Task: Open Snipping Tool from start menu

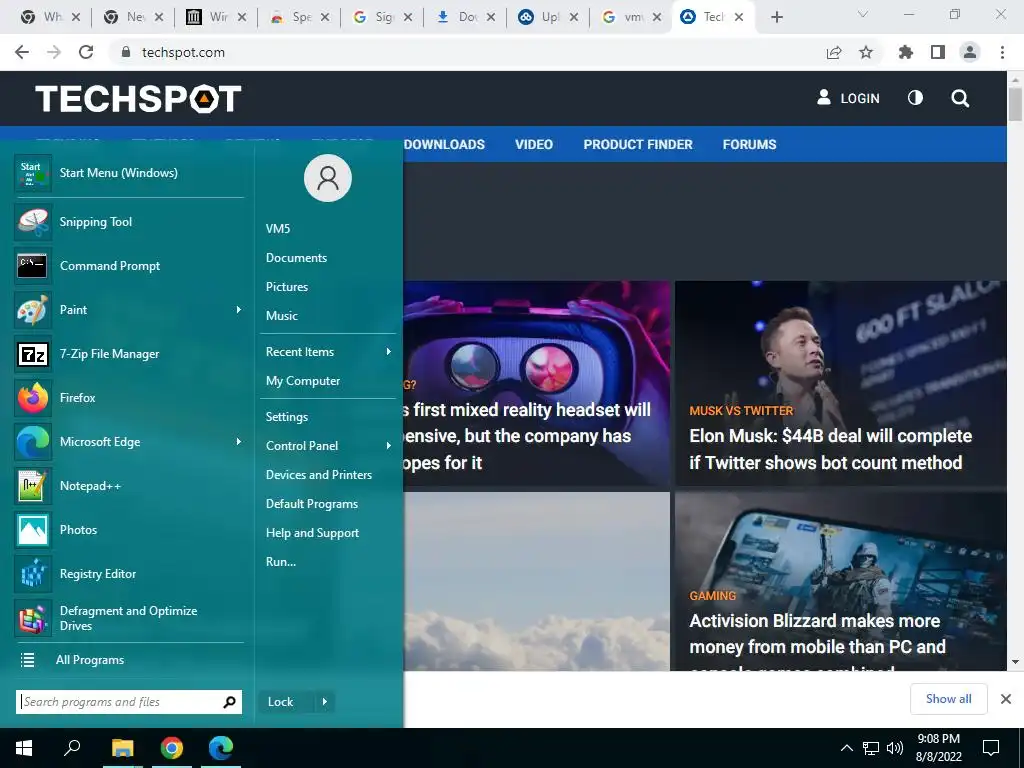Action: coord(129,222)
